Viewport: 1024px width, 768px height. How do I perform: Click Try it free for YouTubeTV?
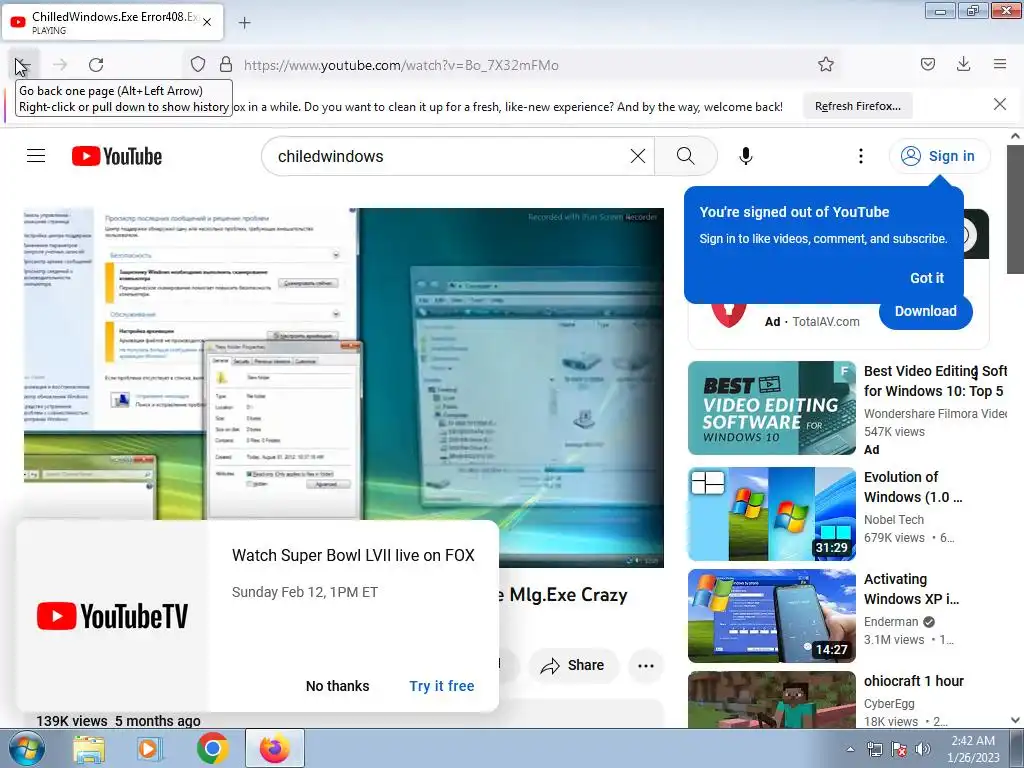tap(441, 686)
